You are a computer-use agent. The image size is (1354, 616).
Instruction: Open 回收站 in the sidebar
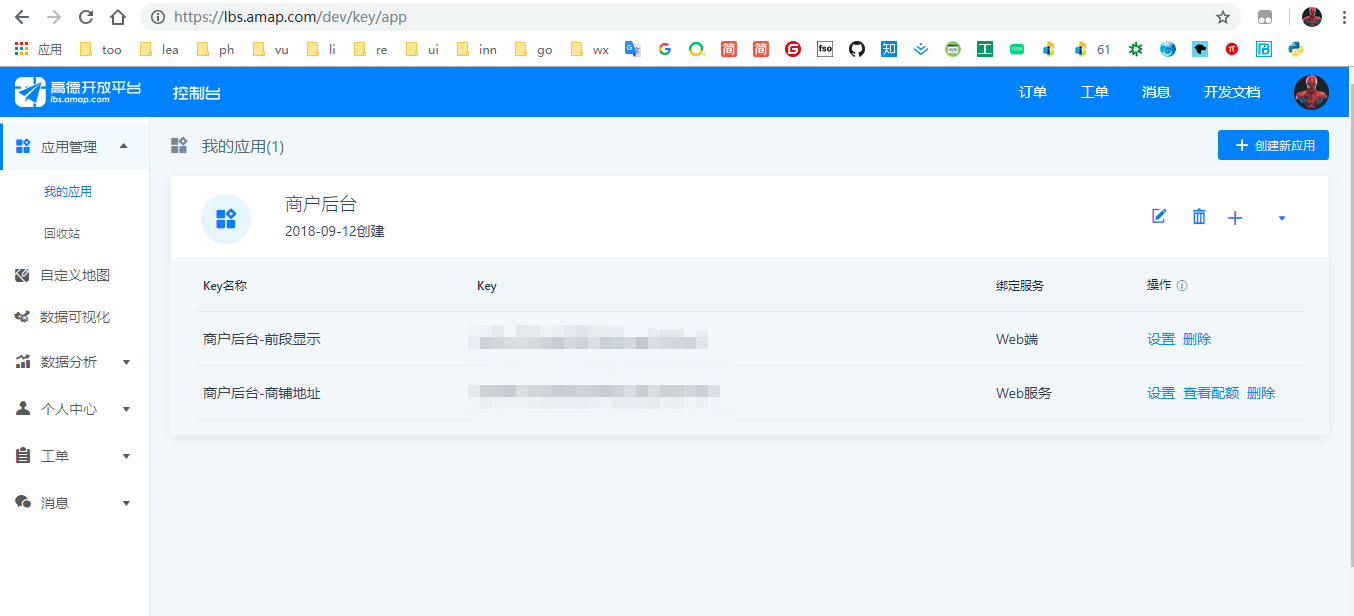(62, 233)
